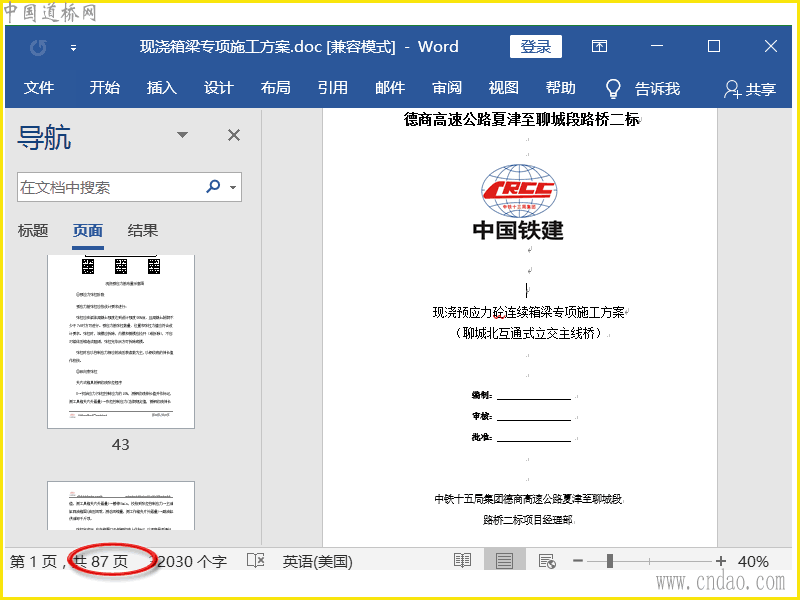800x600 pixels.
Task: Open the navigation pane options dropdown arrow
Action: pyautogui.click(x=182, y=135)
